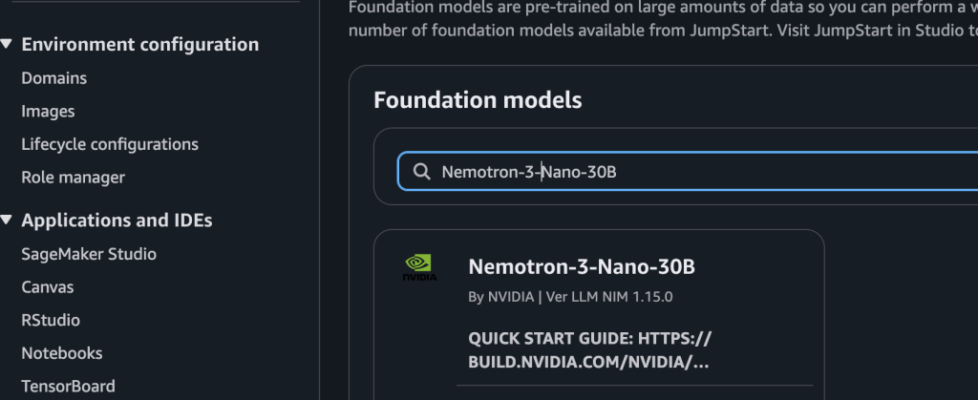
Task: Click the NVIDIA logo on the model card
Action: [x=420, y=267]
